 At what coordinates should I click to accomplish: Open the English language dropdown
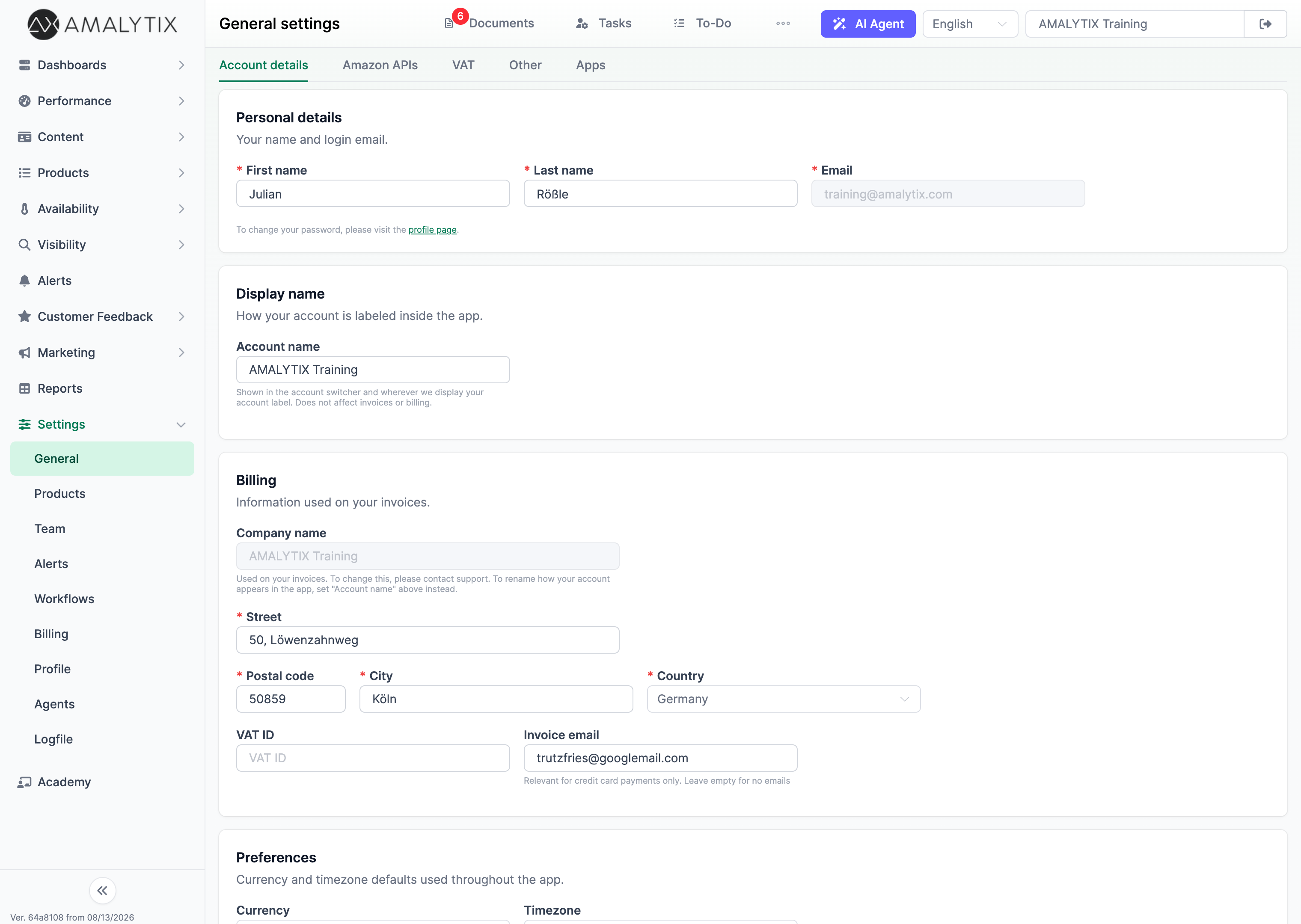(x=970, y=24)
